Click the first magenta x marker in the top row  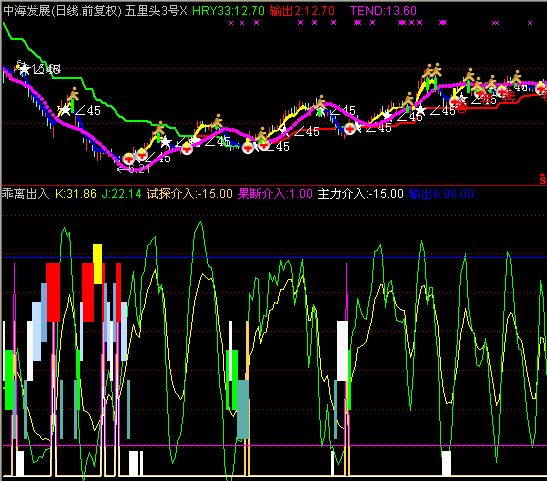(x=231, y=23)
